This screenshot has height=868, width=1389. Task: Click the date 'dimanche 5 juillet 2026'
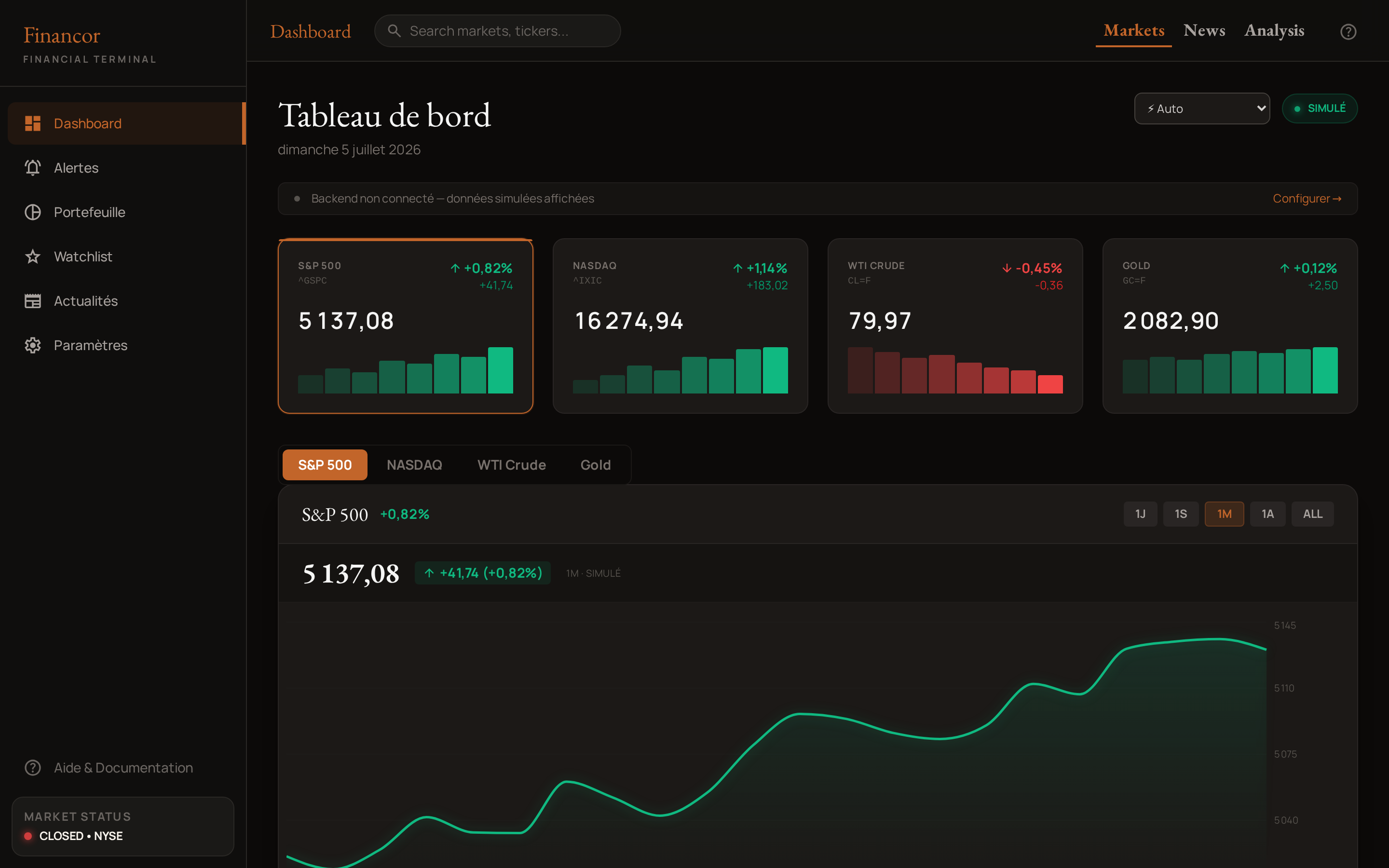click(x=349, y=150)
